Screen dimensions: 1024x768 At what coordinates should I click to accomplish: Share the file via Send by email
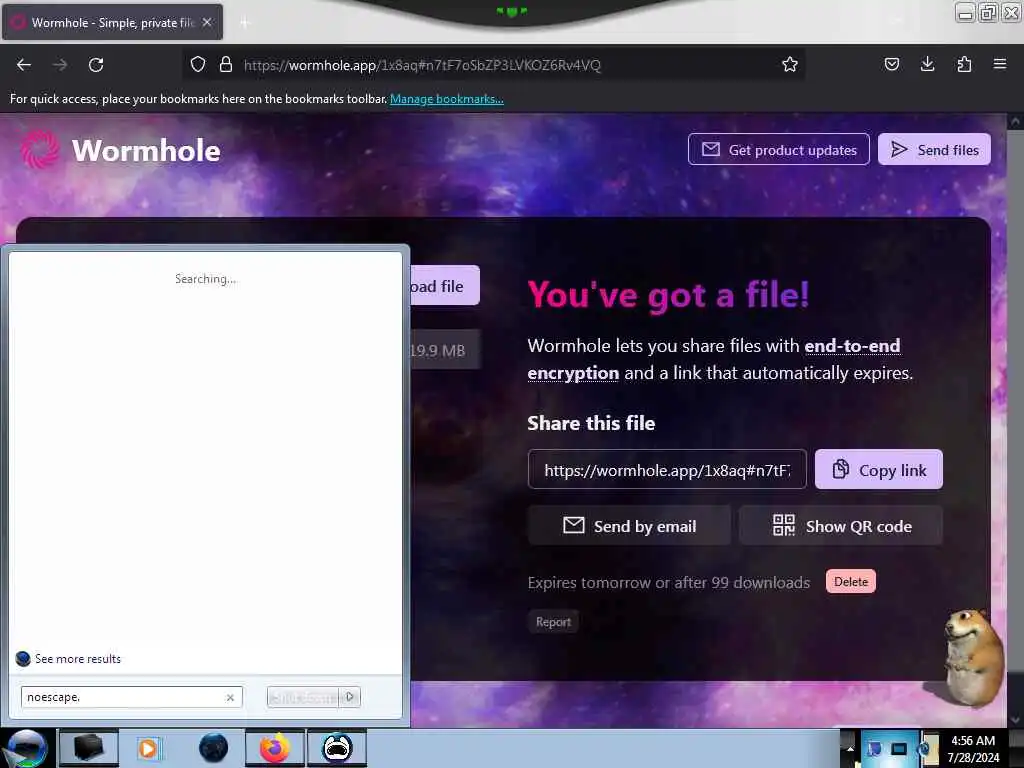(x=629, y=525)
